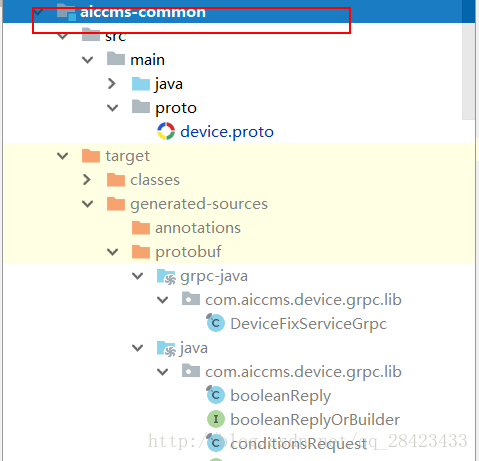Viewport: 479px width, 461px height.
Task: Click the blue java source folder icon
Action: click(x=141, y=84)
